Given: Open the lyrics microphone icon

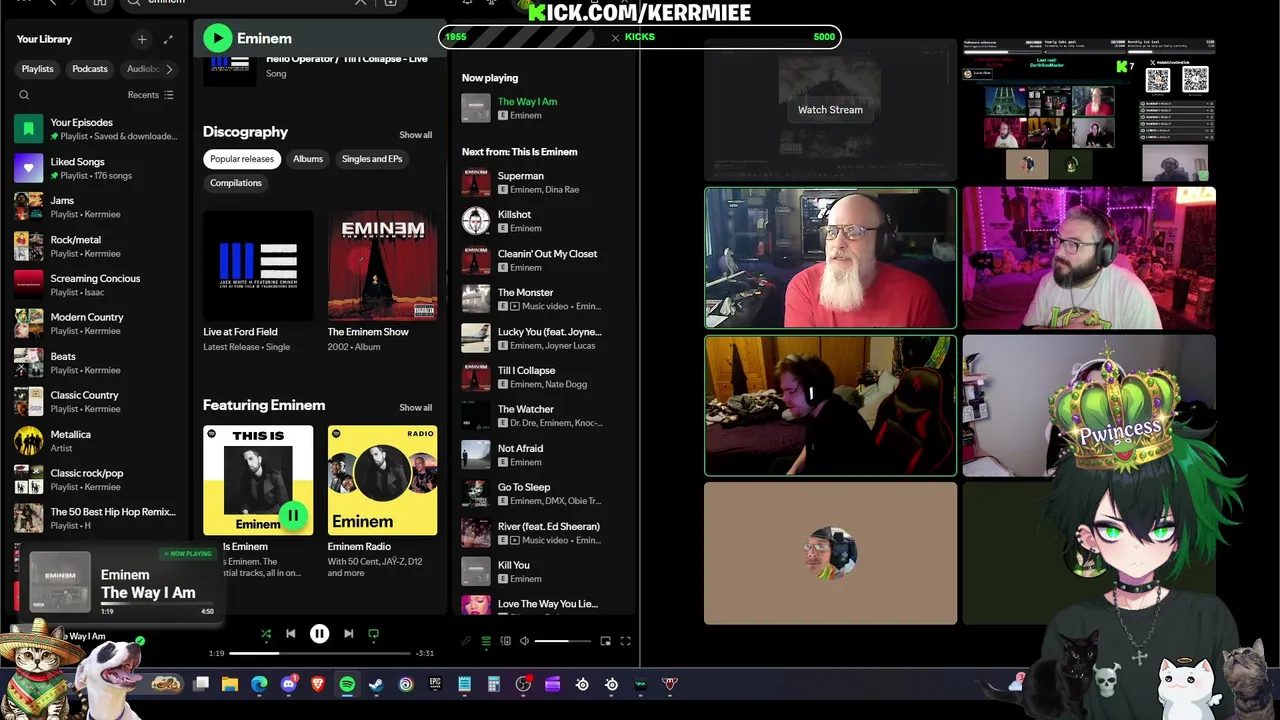Looking at the screenshot, I should pyautogui.click(x=466, y=641).
